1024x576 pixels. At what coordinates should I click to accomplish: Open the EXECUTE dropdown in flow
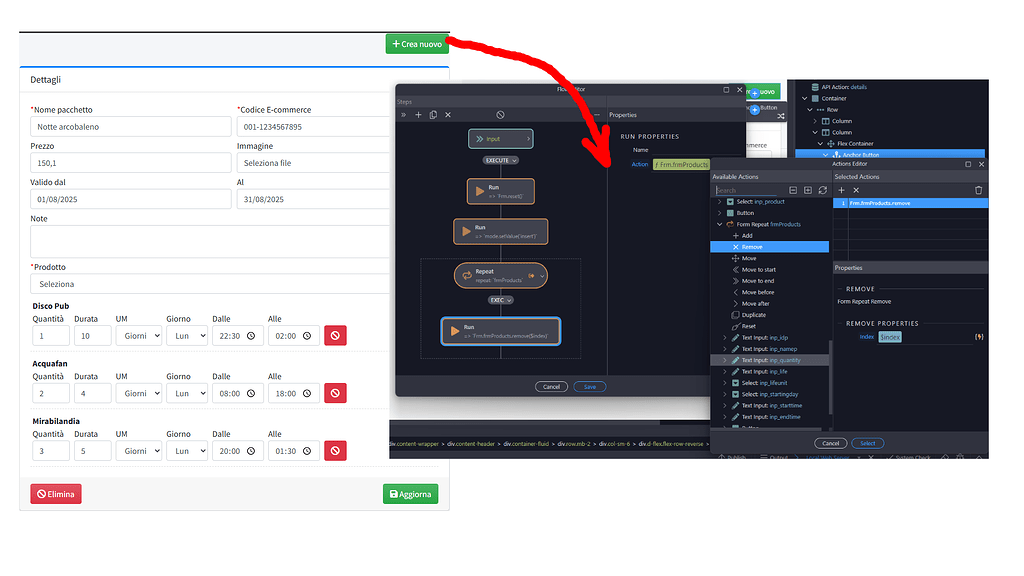(501, 160)
